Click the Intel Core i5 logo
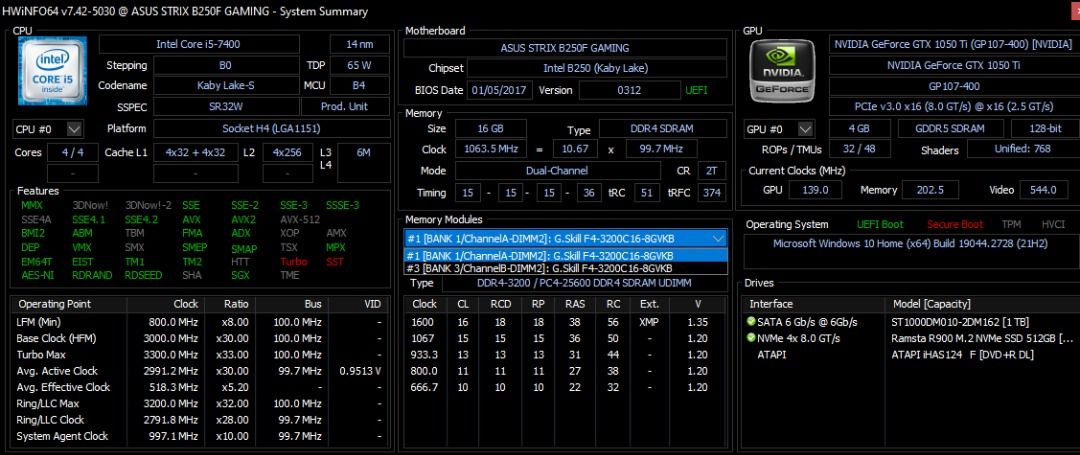Viewport: 1080px width, 455px height. [x=52, y=71]
